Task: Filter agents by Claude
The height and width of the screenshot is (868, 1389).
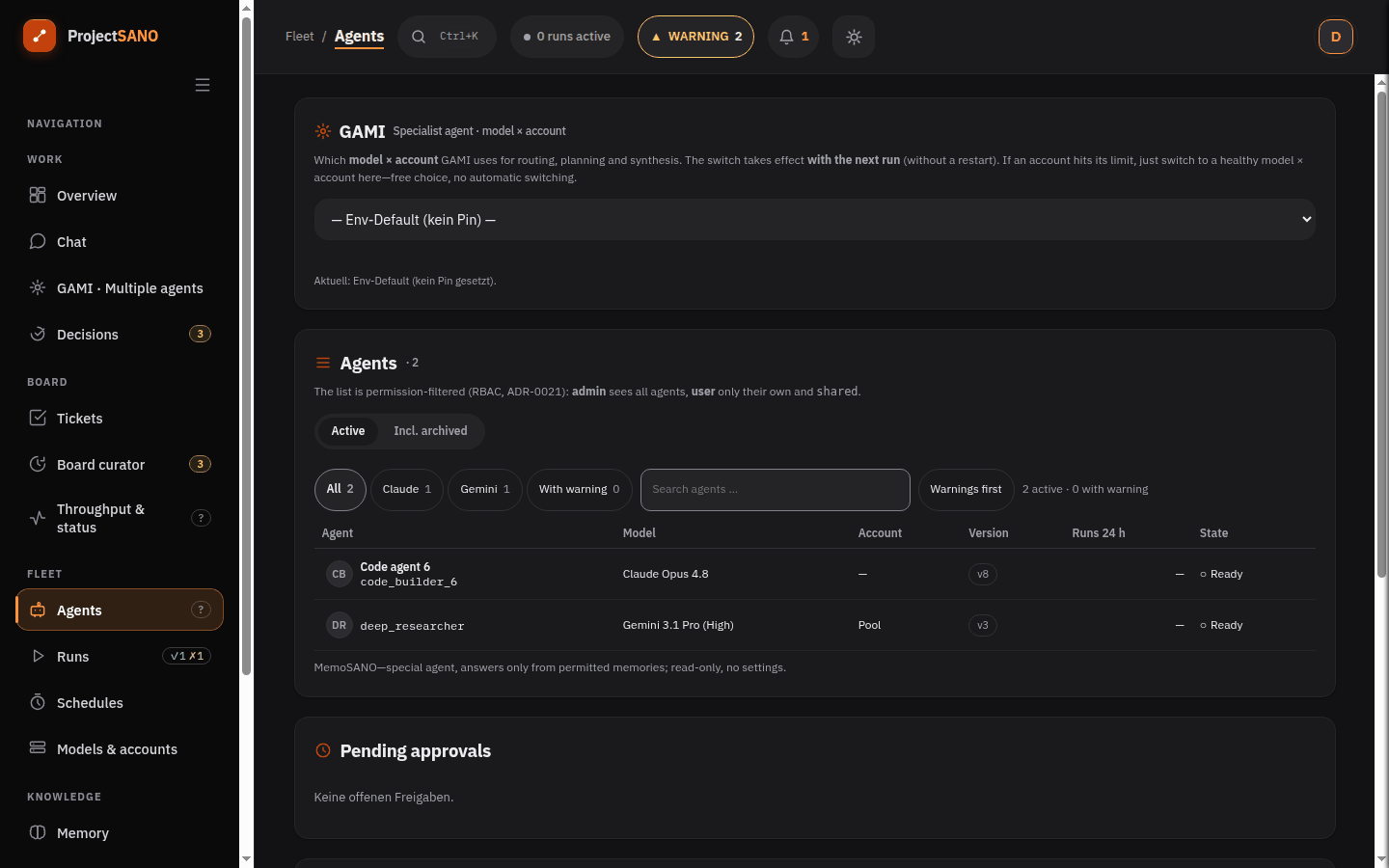Action: coord(407,490)
